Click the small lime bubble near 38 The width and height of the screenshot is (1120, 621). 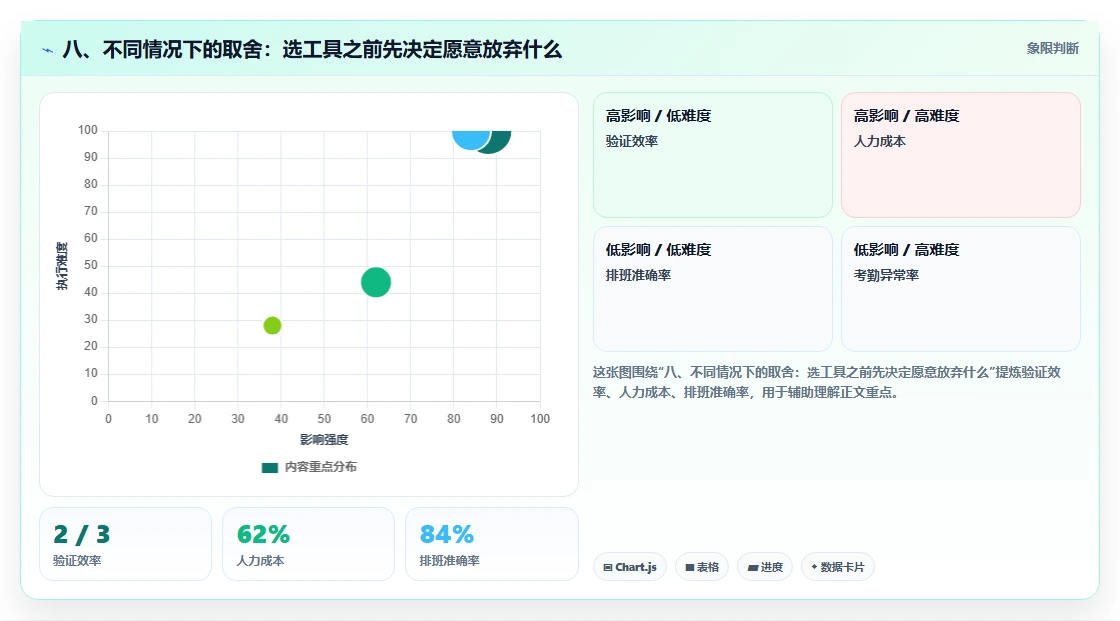[272, 326]
